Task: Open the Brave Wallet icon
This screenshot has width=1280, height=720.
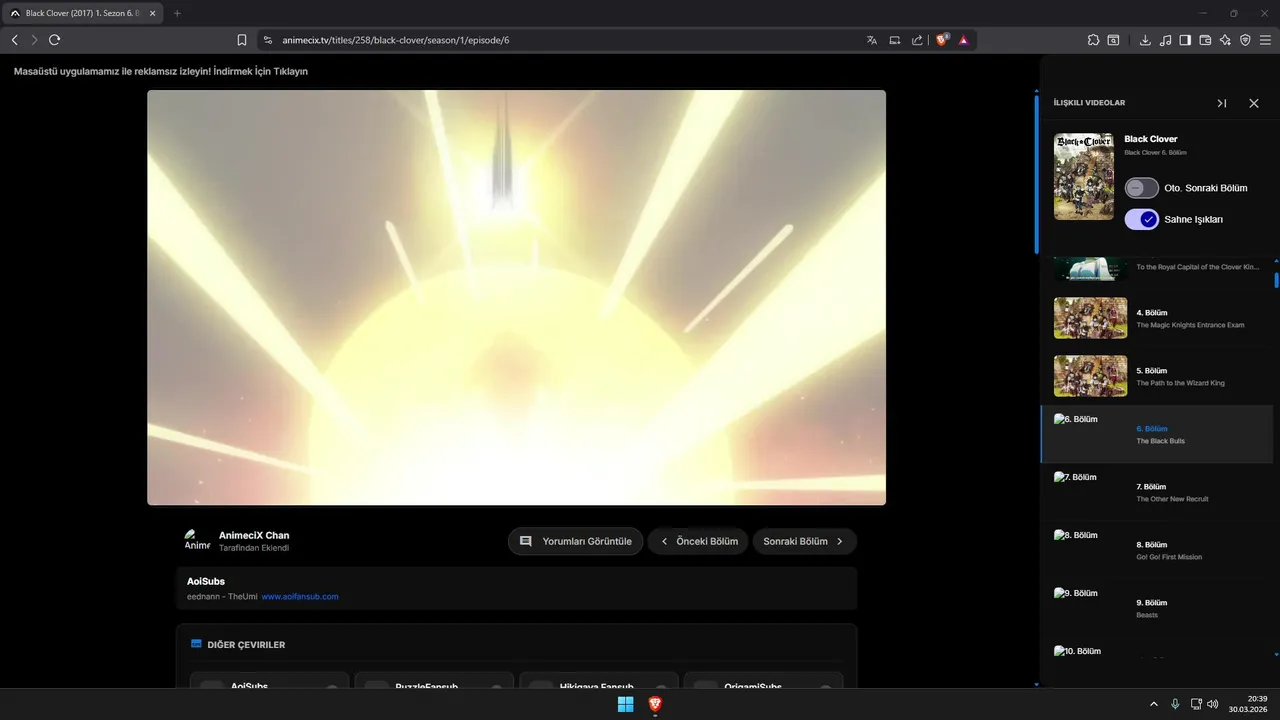Action: [1205, 40]
